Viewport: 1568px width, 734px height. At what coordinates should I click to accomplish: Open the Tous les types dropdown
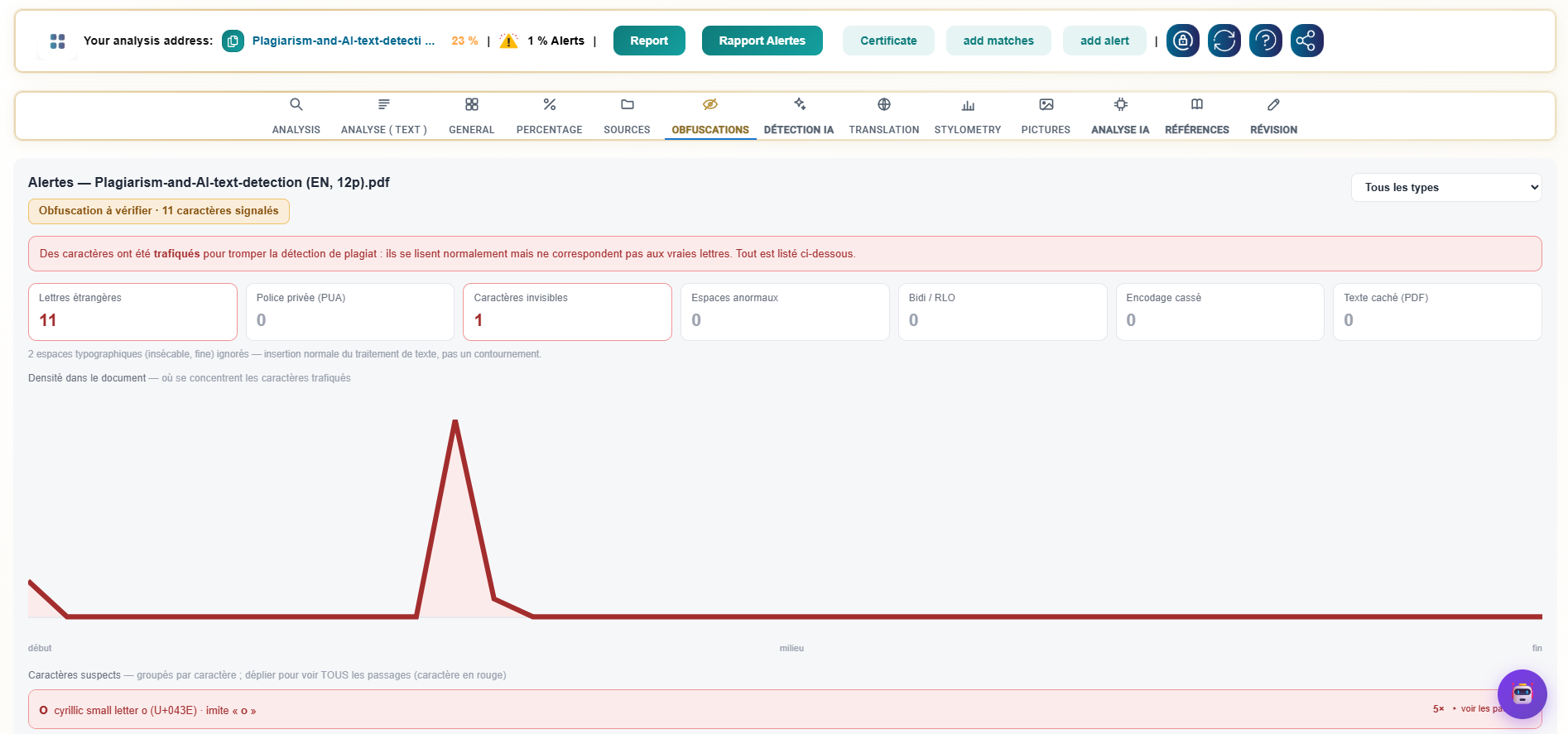pyautogui.click(x=1446, y=187)
